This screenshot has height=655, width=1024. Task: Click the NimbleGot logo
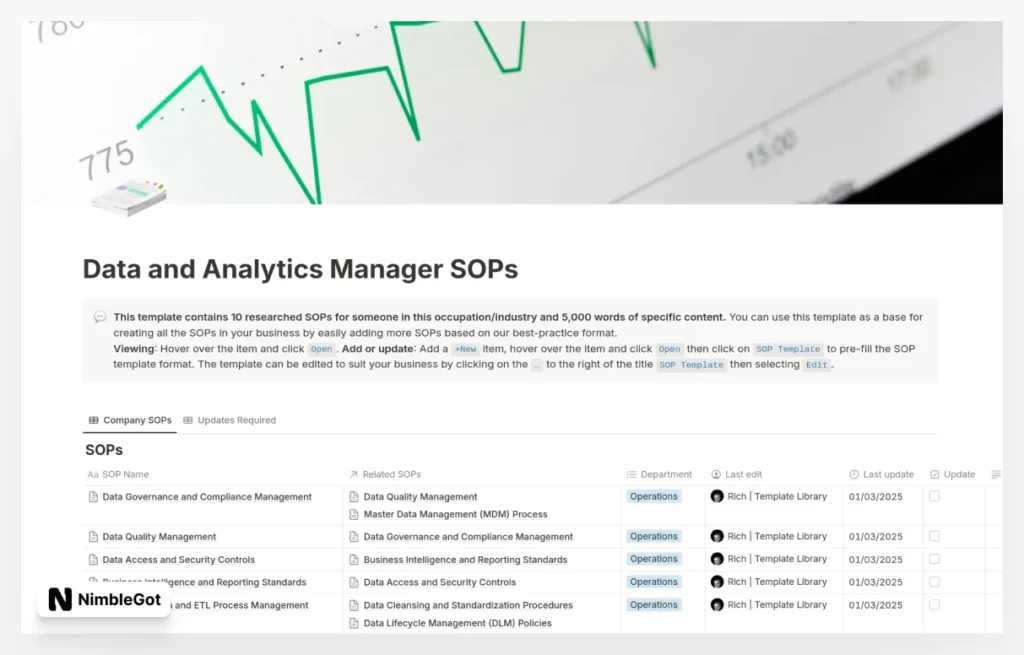pyautogui.click(x=102, y=601)
